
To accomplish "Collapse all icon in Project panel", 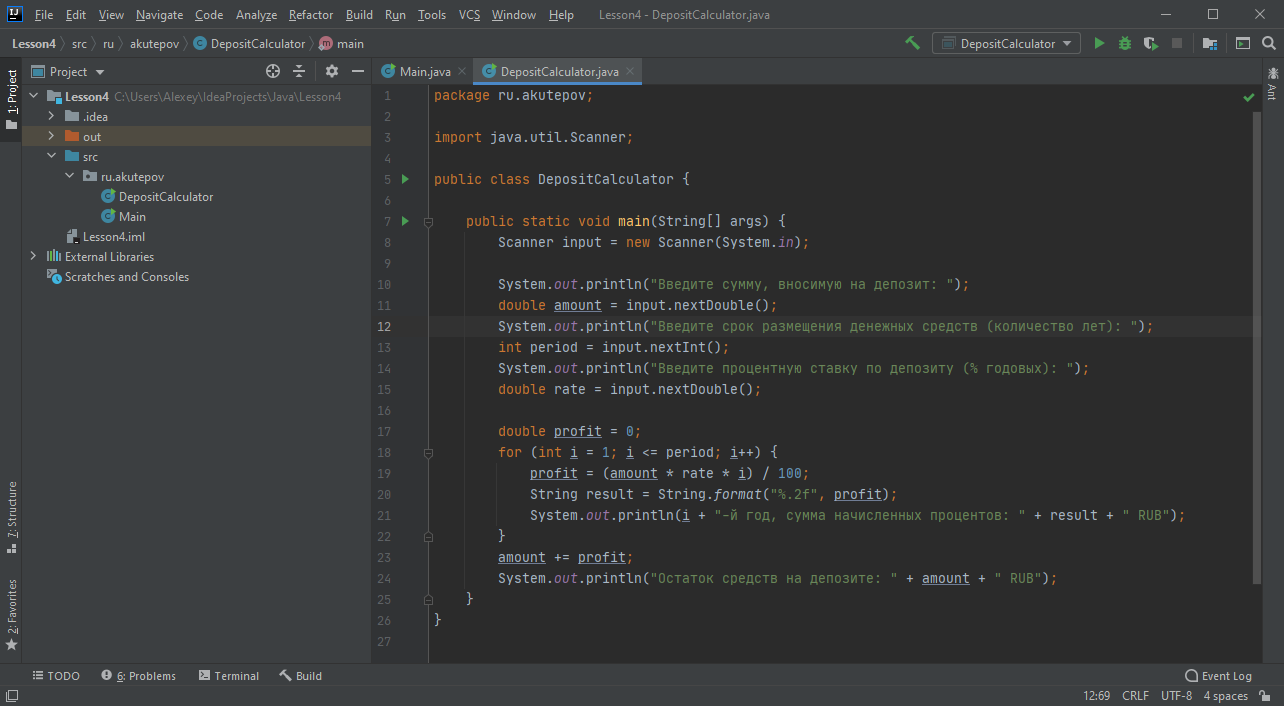I will point(299,71).
